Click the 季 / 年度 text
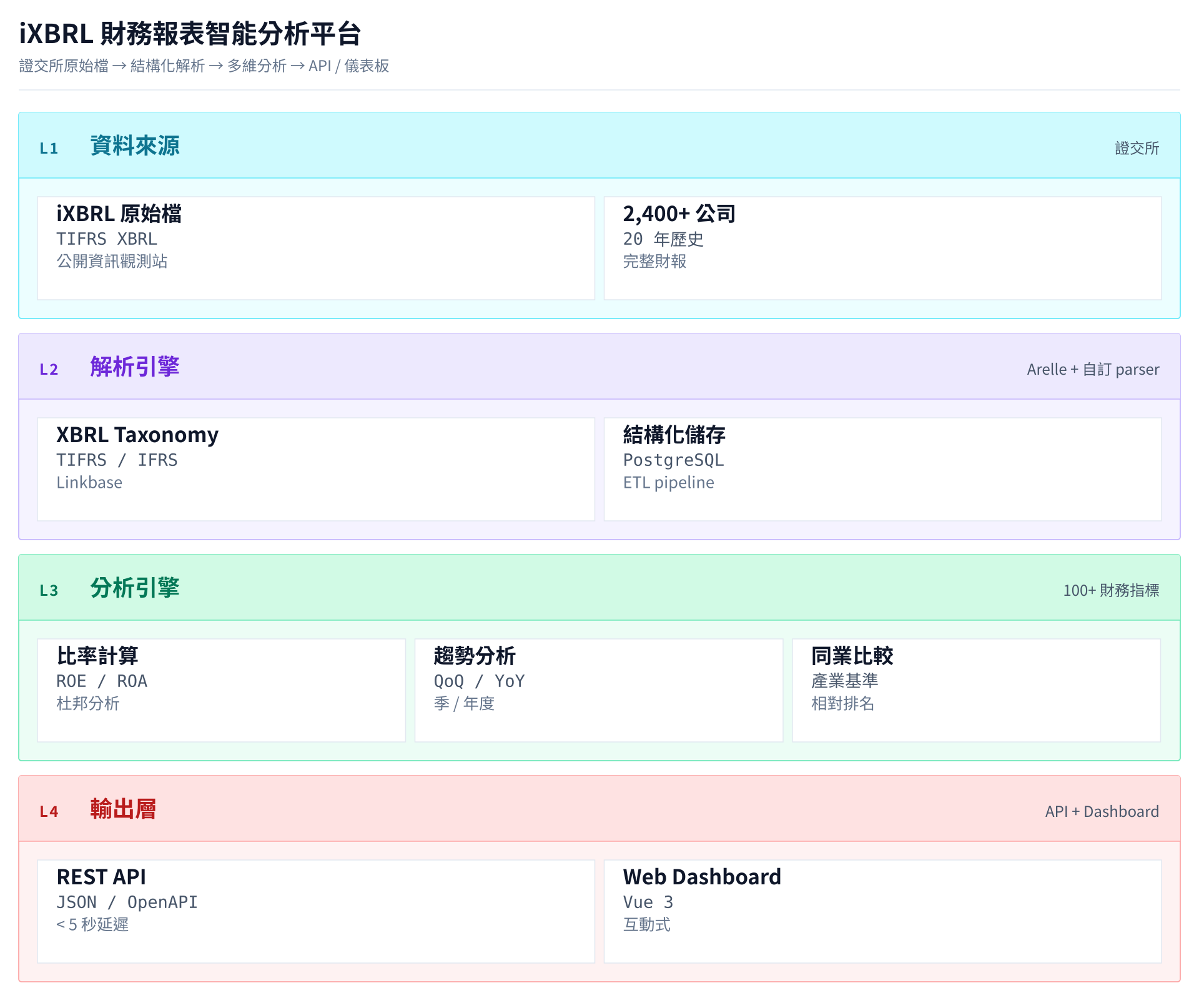 [464, 703]
